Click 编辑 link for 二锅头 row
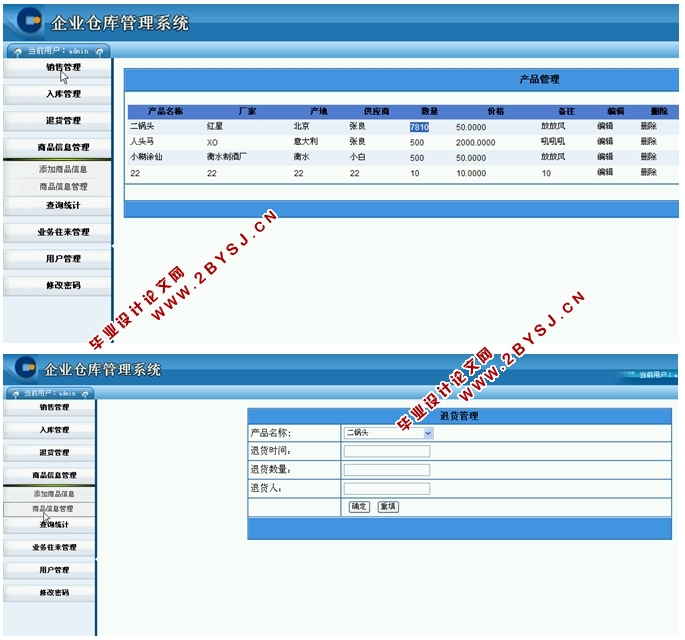Image resolution: width=685 pixels, height=640 pixels. click(605, 126)
